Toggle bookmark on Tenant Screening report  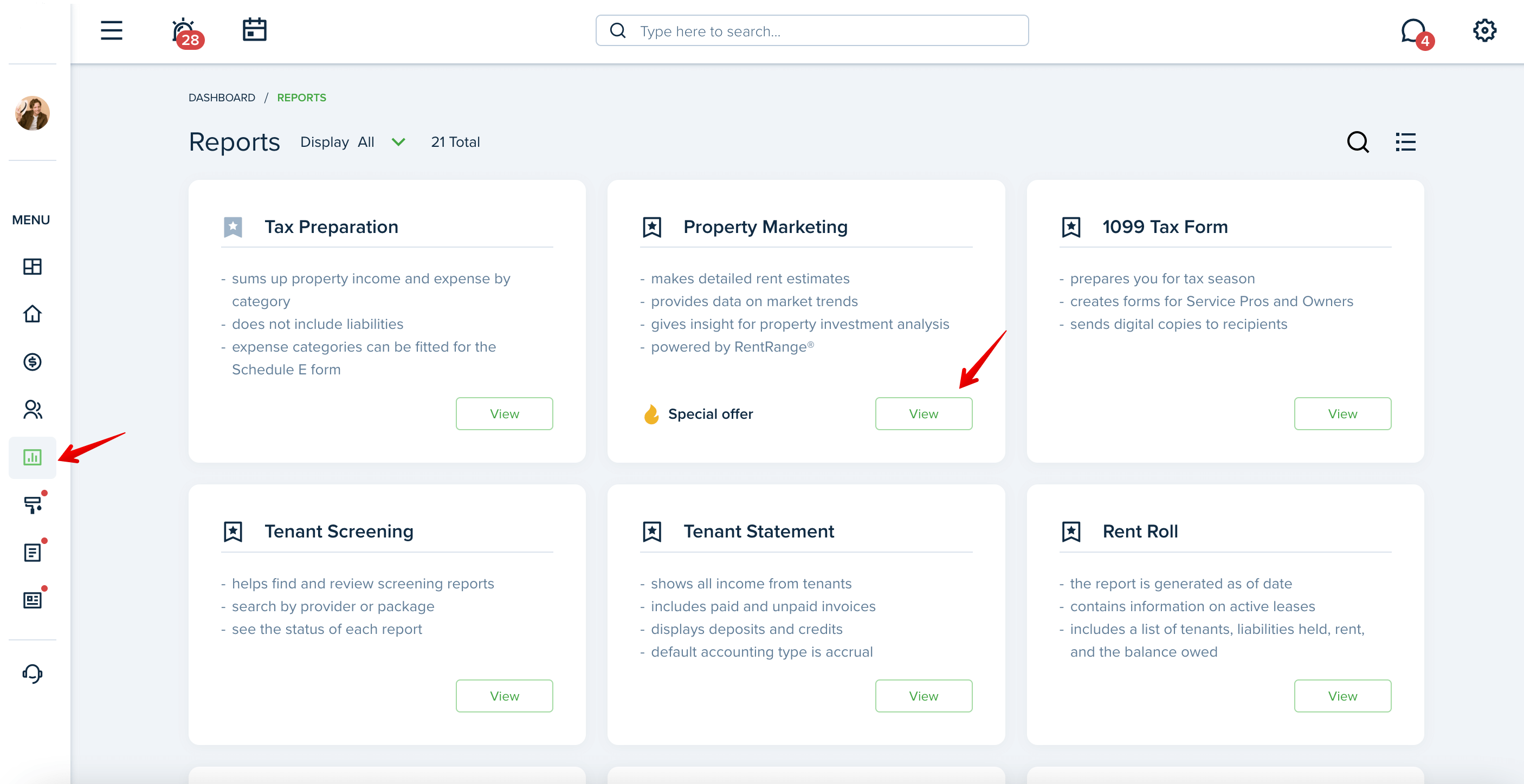[233, 532]
